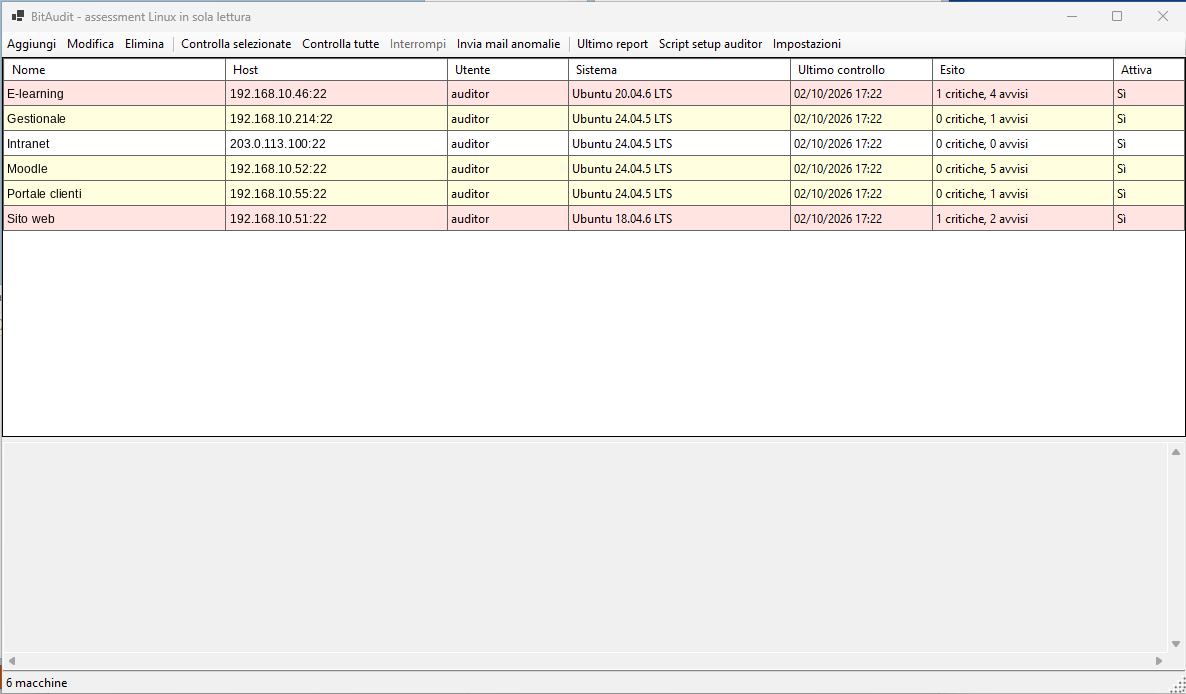
Task: Open Impostazioni settings
Action: pos(806,44)
